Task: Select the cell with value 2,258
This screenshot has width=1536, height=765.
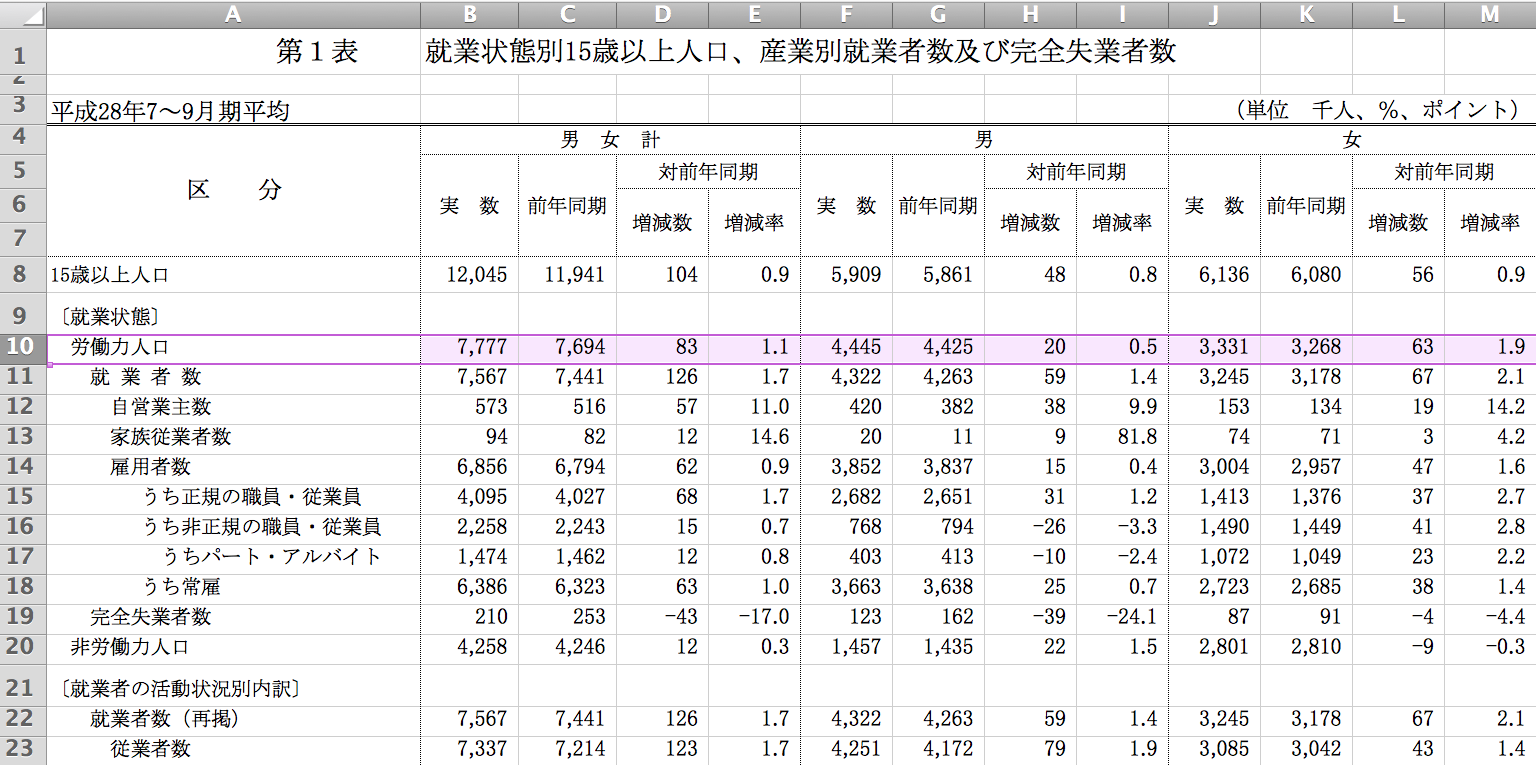Action: (x=469, y=527)
